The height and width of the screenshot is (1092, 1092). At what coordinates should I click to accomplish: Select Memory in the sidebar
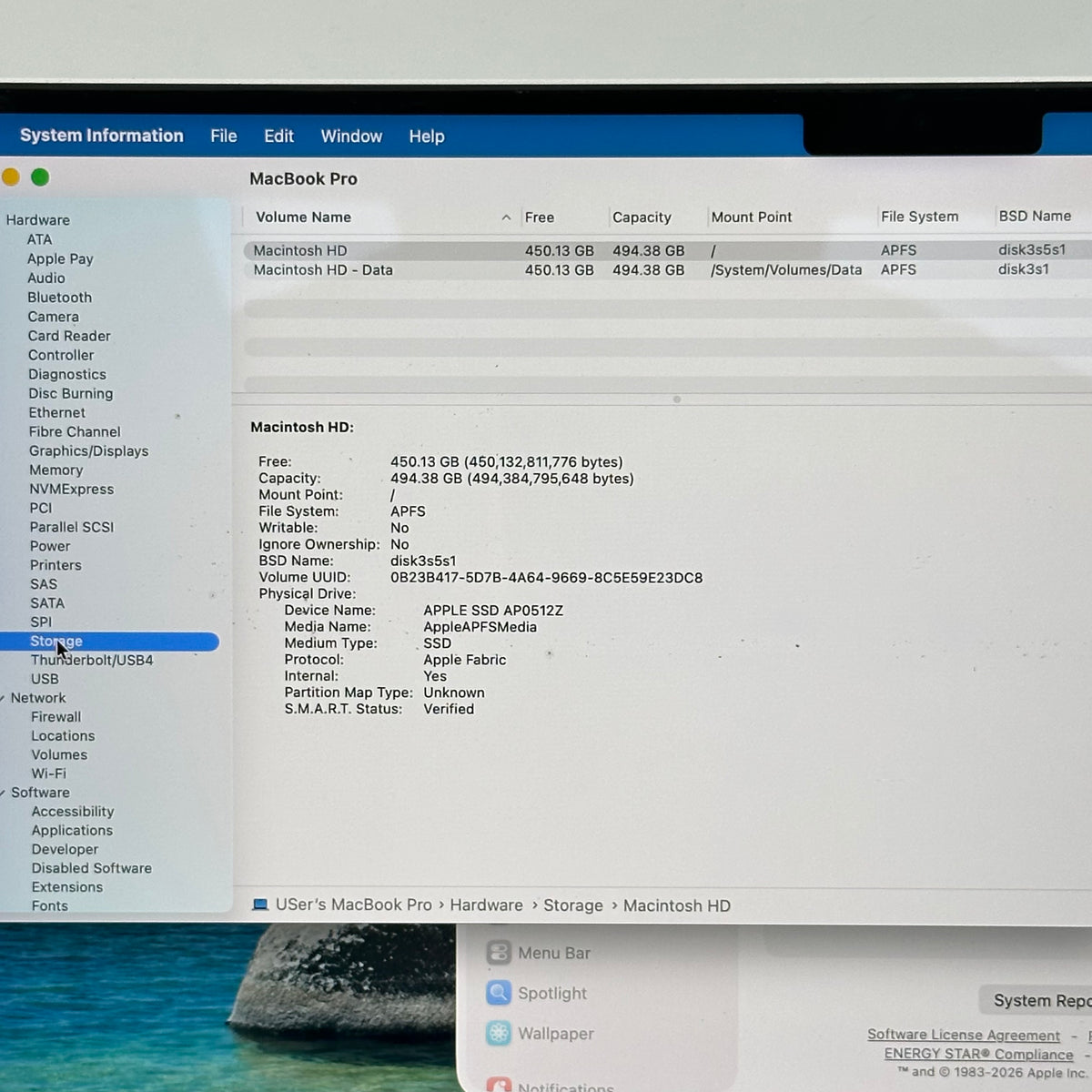56,470
